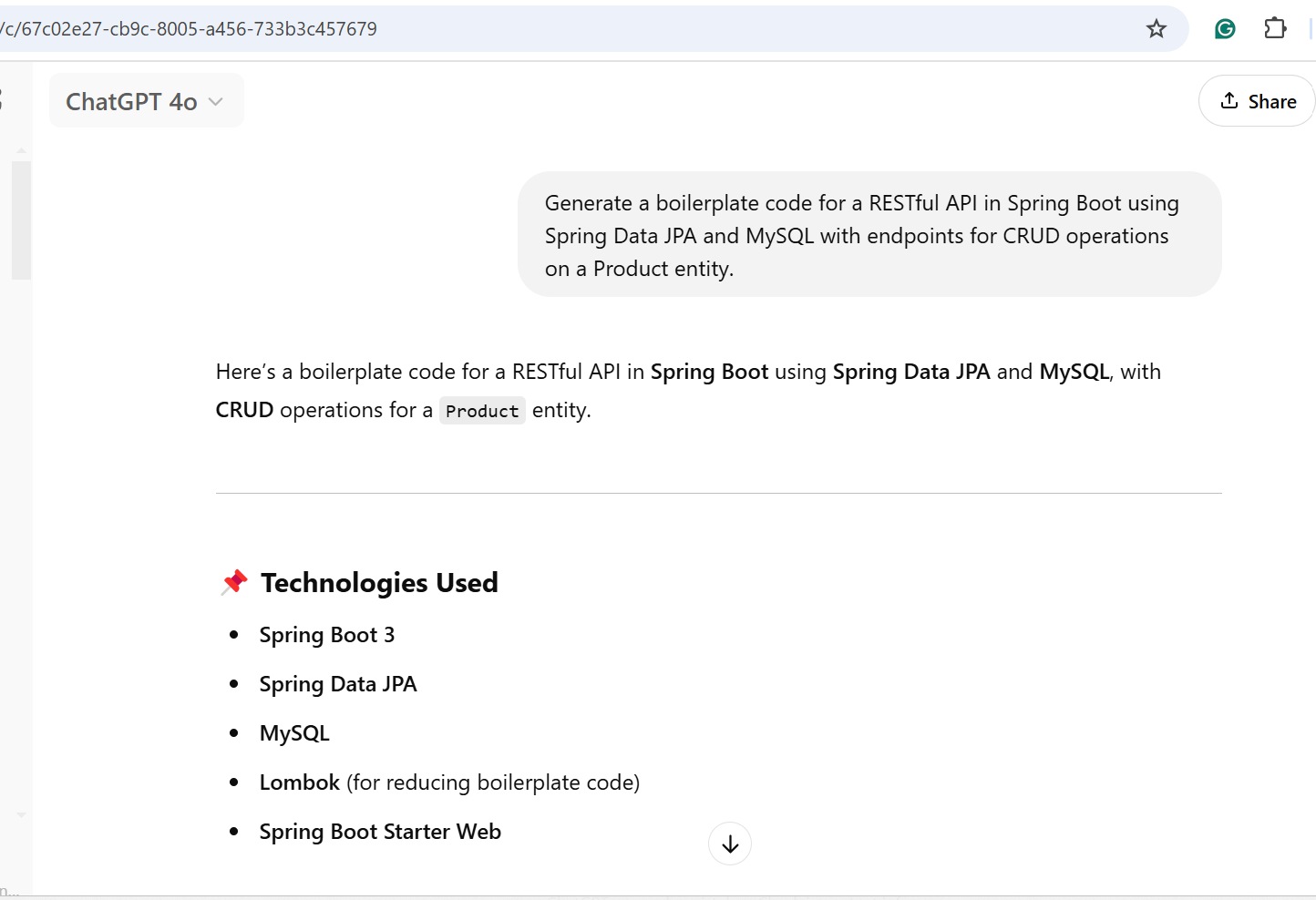Open the Grammarly extension icon

1225,29
